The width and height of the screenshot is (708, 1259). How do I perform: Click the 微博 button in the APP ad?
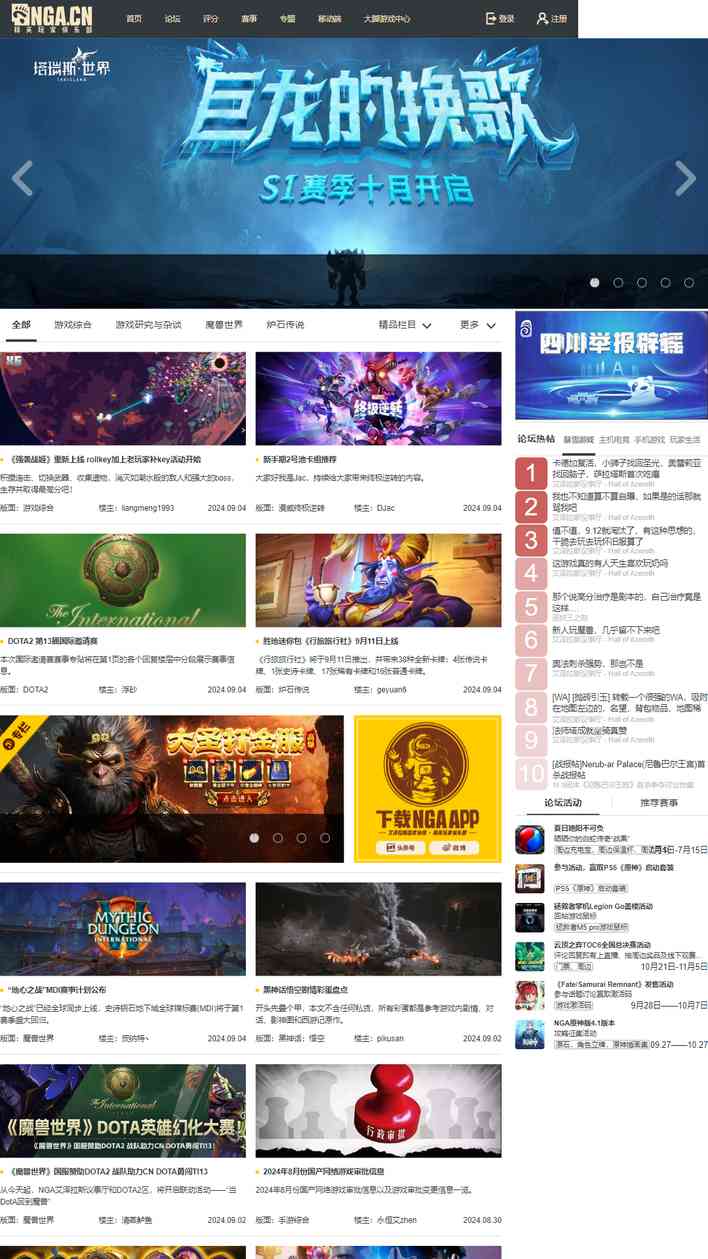pos(453,847)
